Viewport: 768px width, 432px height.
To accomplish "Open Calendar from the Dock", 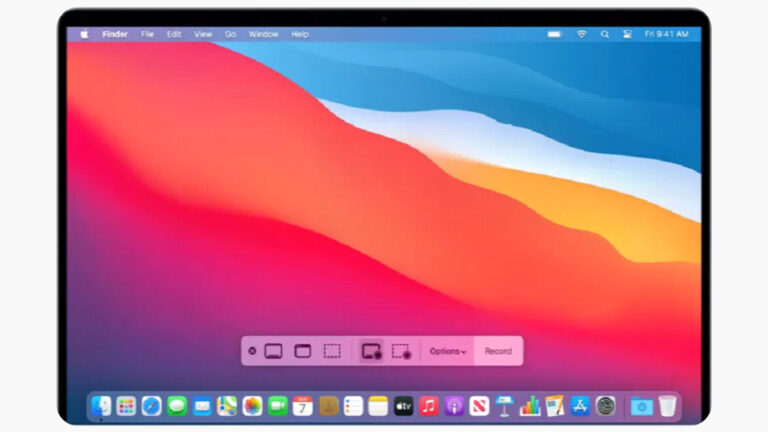I will pyautogui.click(x=303, y=406).
